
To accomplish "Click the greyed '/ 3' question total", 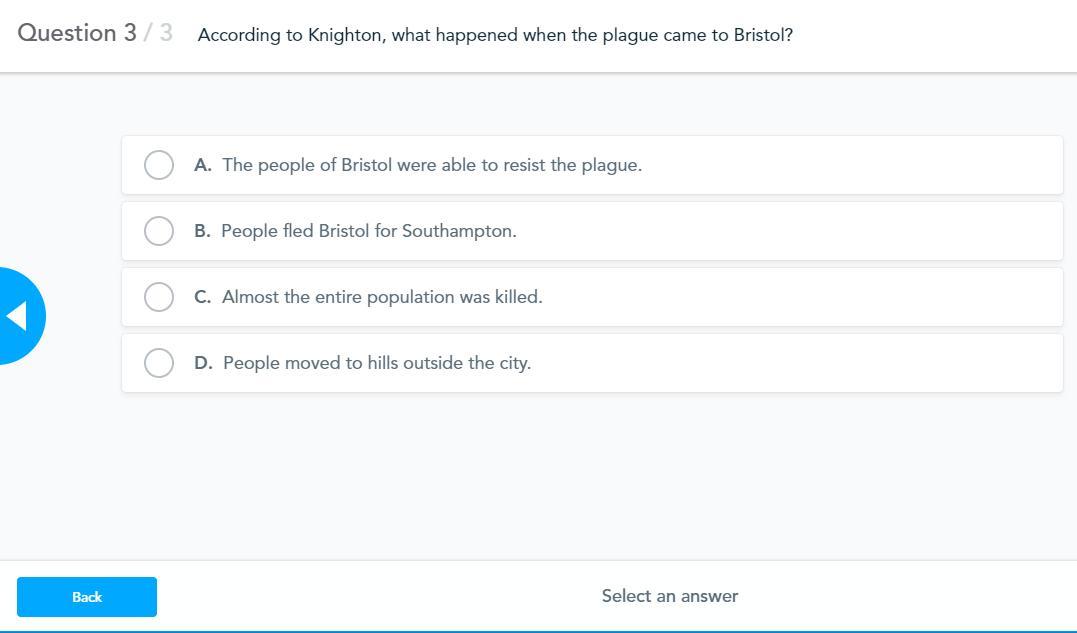I will pyautogui.click(x=158, y=33).
